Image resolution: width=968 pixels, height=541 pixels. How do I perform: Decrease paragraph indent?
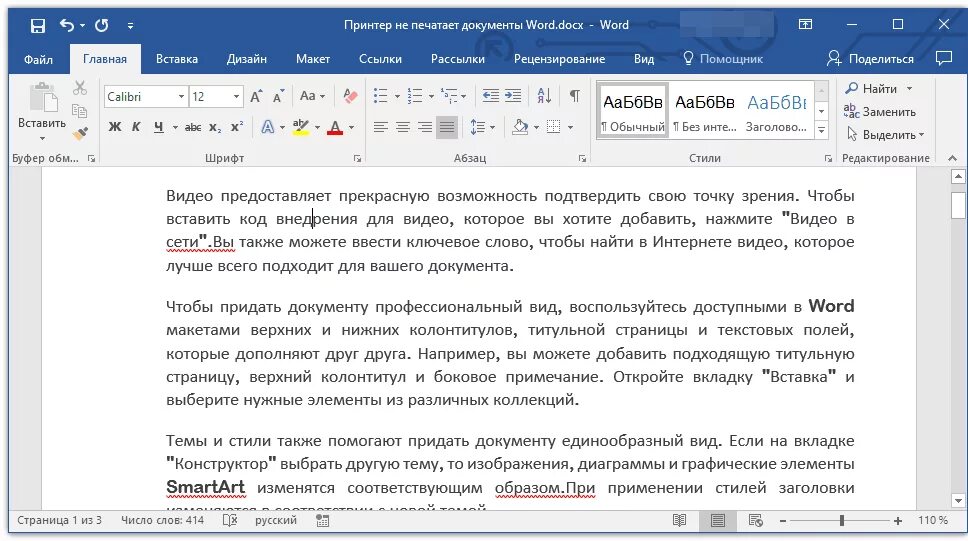(491, 96)
